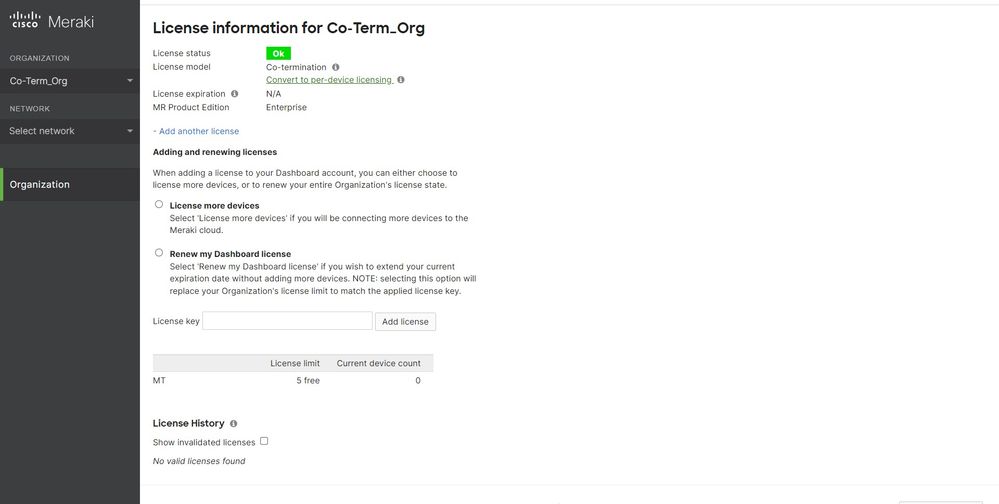Click the Add another license link

point(196,131)
